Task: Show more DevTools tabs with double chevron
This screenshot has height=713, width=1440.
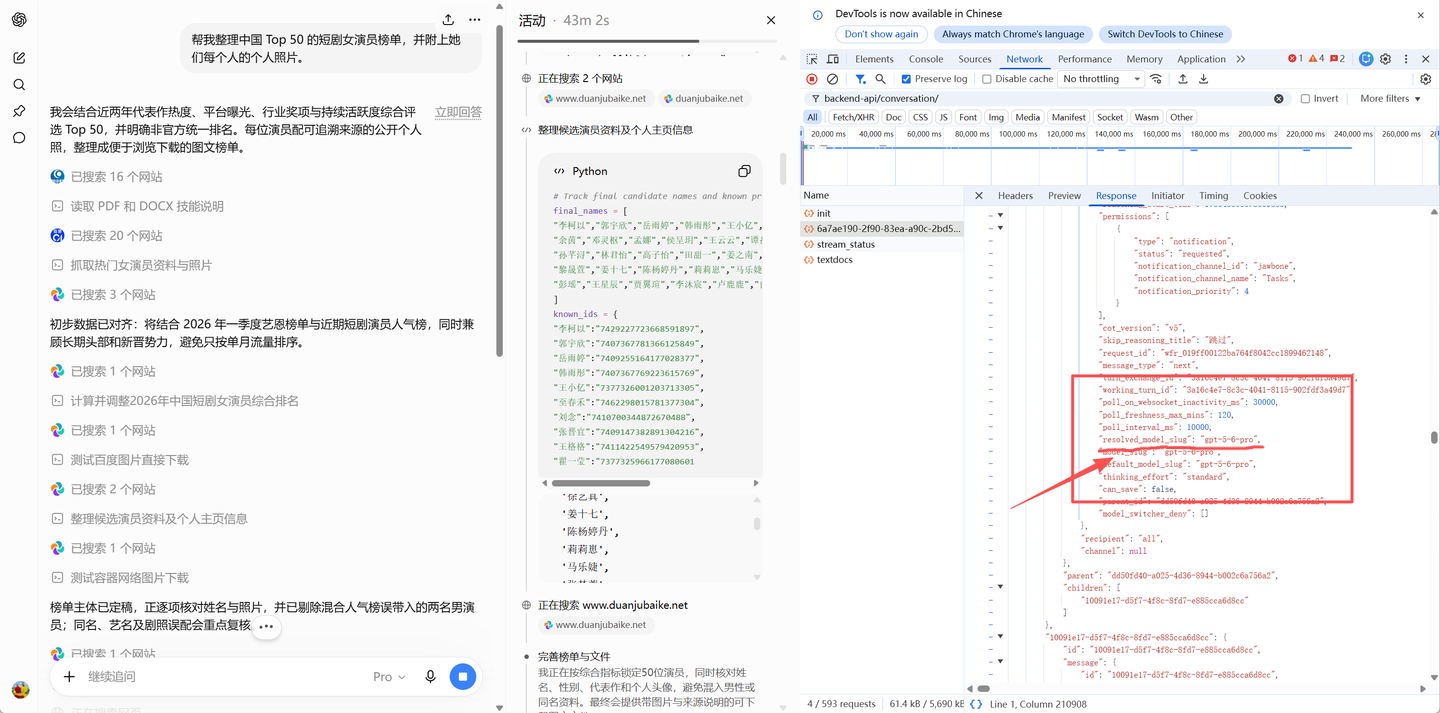Action: click(x=1241, y=59)
